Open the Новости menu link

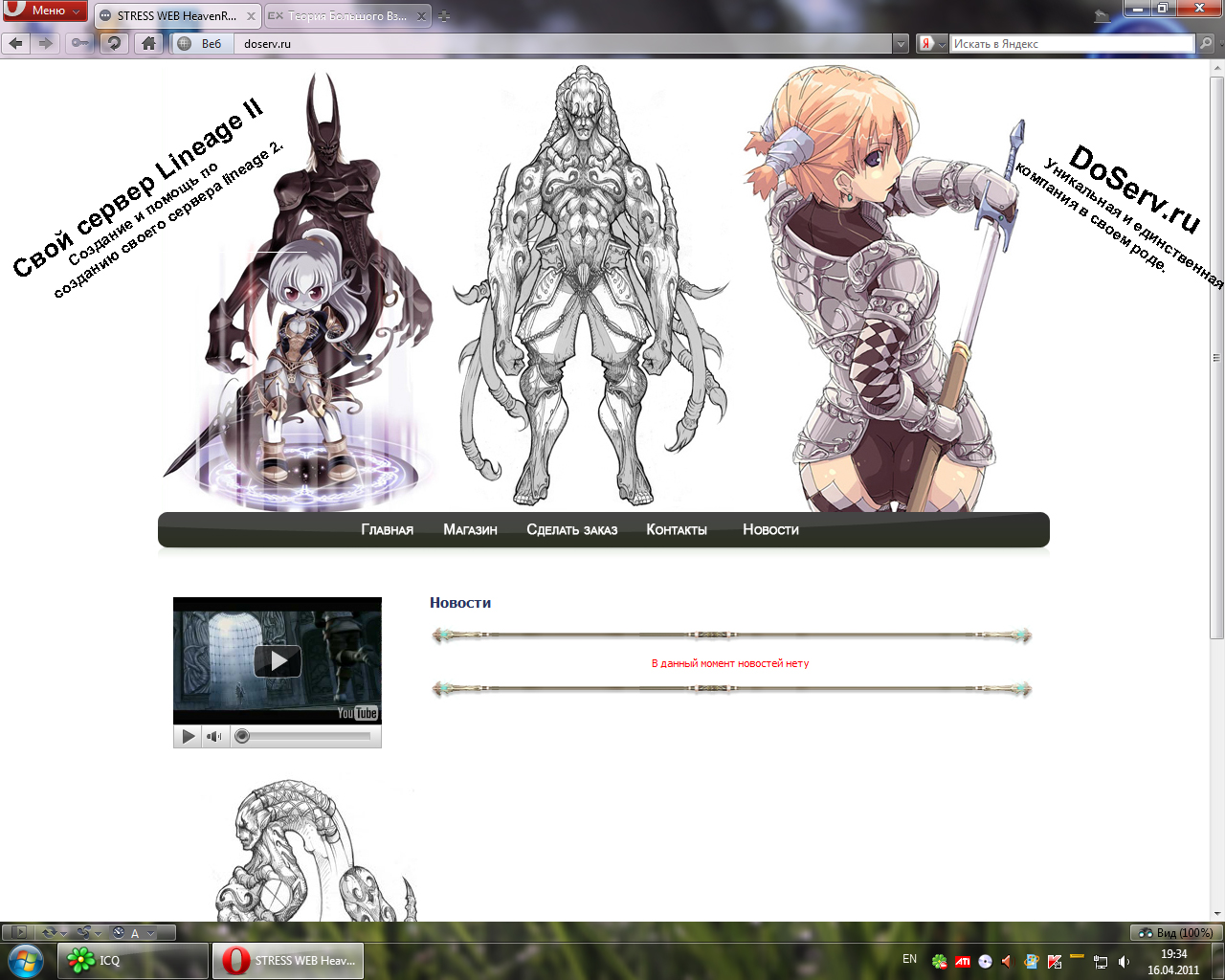pyautogui.click(x=770, y=529)
